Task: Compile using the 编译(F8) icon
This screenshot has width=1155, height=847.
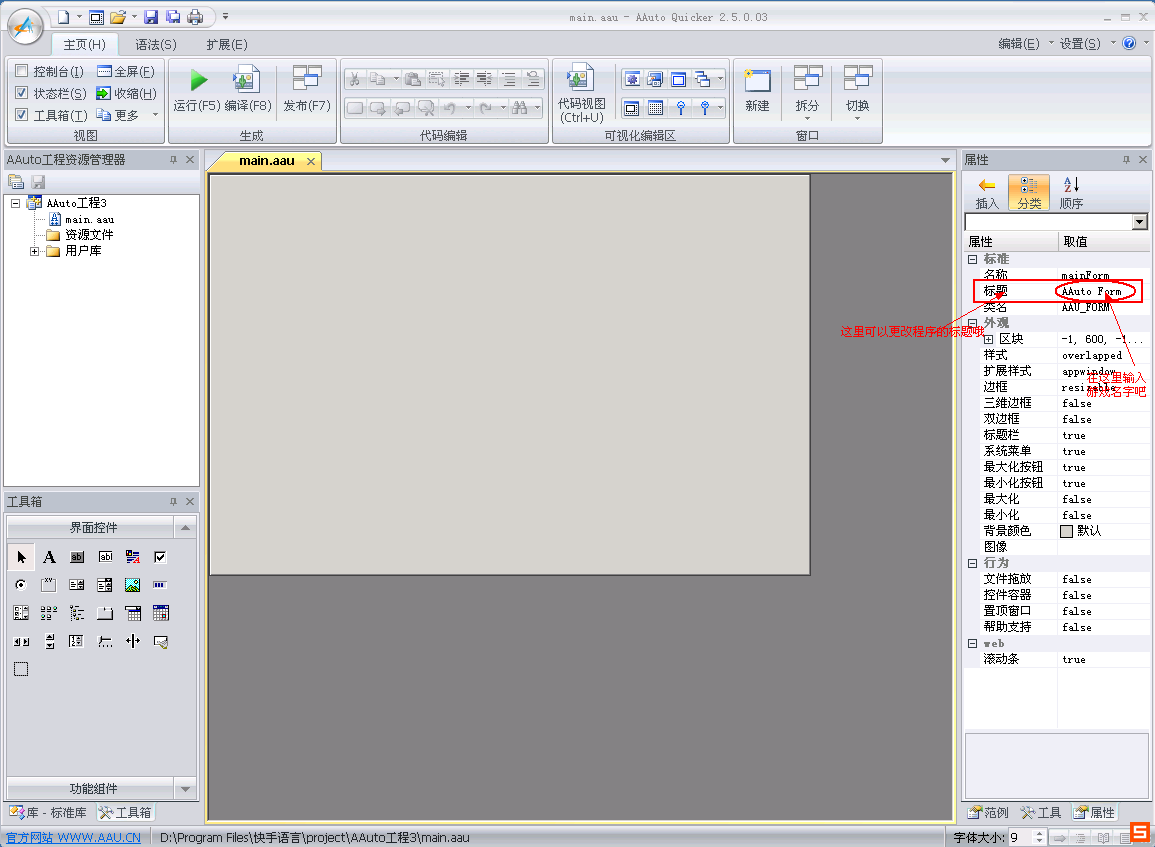Action: click(248, 89)
